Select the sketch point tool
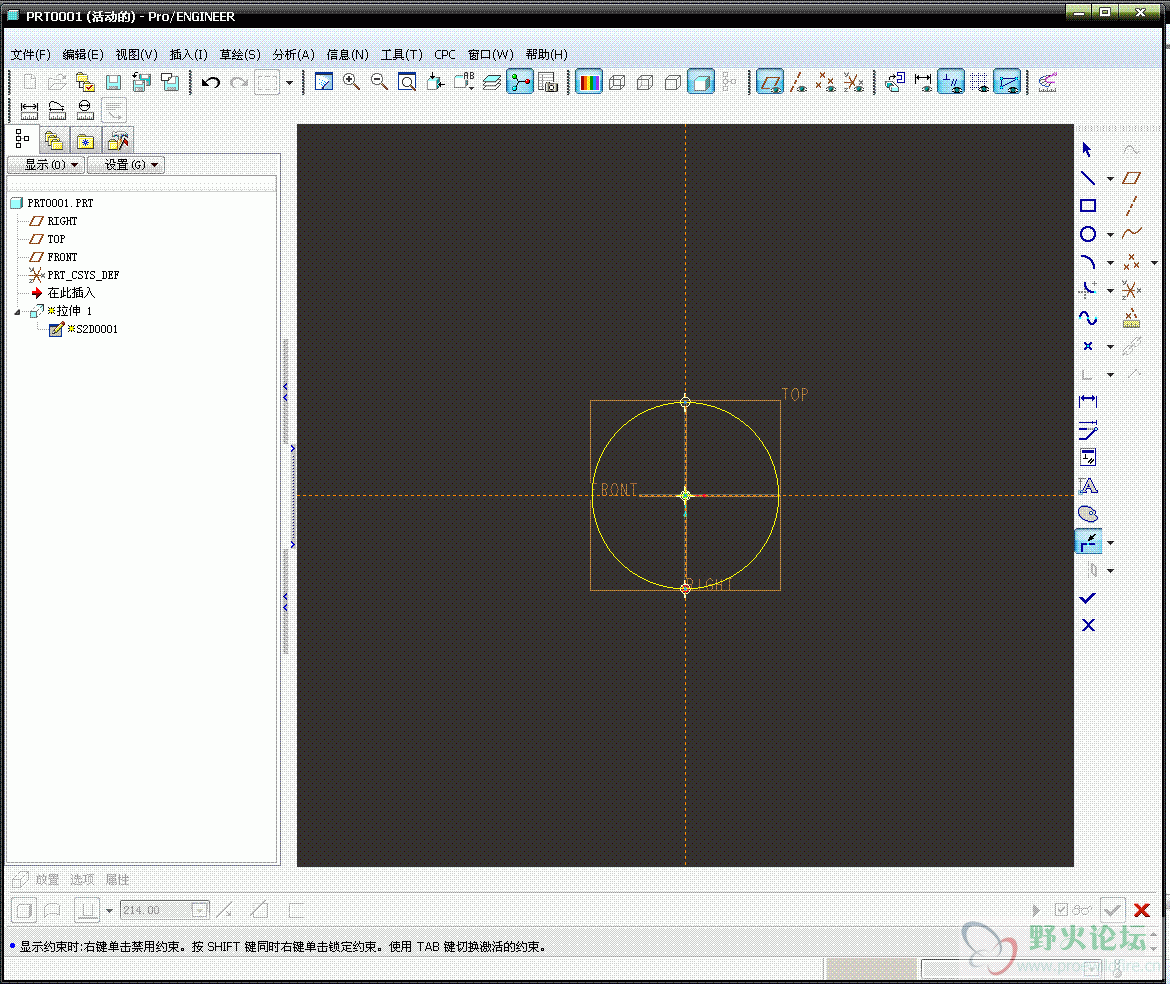The image size is (1170, 984). coord(1088,346)
